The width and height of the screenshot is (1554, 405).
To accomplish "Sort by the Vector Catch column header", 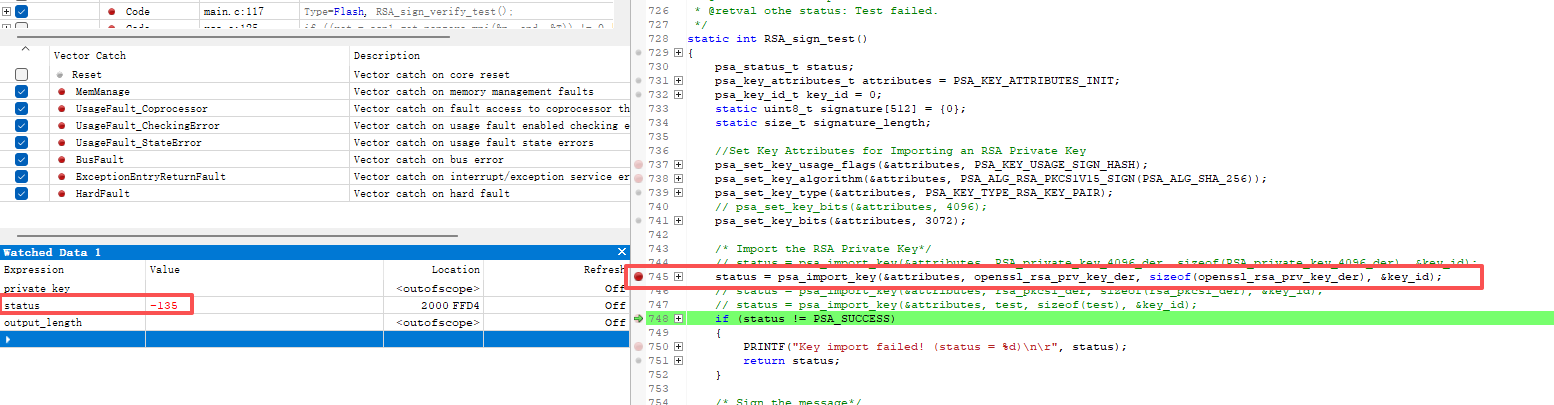I will pyautogui.click(x=90, y=56).
